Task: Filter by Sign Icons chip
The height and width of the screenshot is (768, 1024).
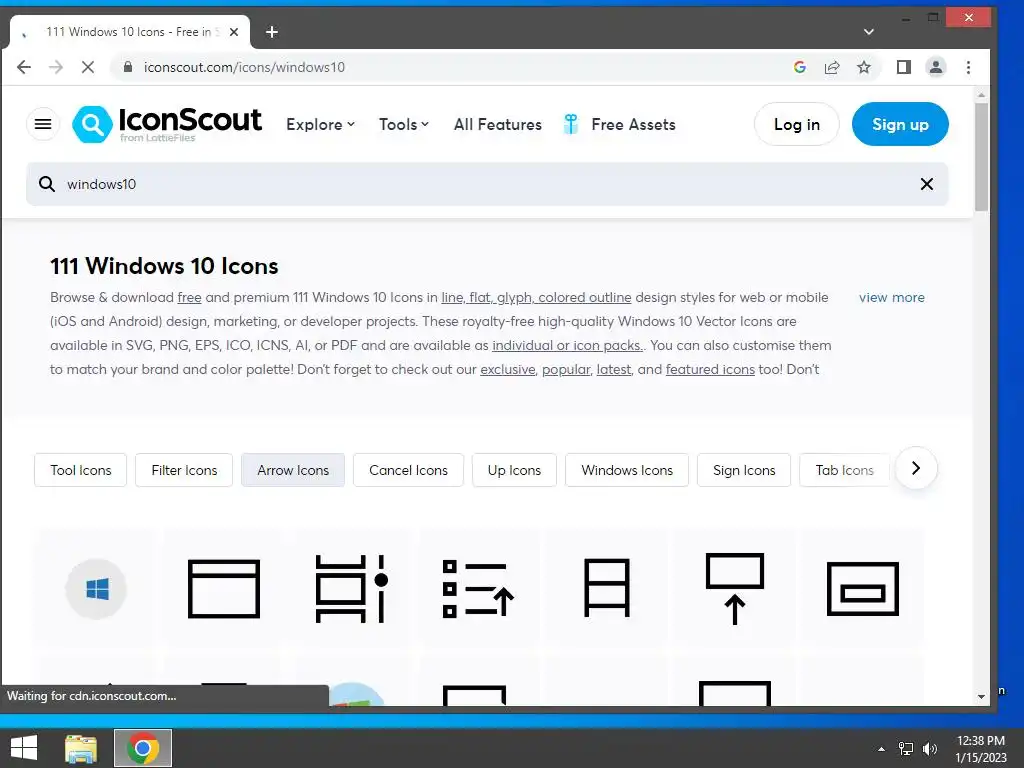Action: point(744,470)
